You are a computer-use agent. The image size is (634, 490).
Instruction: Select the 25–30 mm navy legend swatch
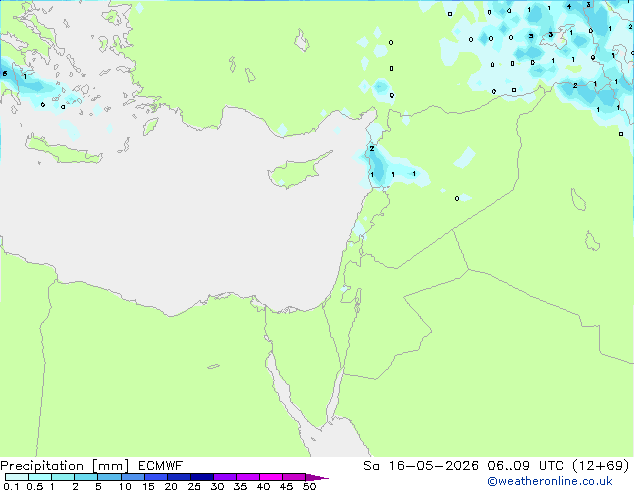(202, 477)
